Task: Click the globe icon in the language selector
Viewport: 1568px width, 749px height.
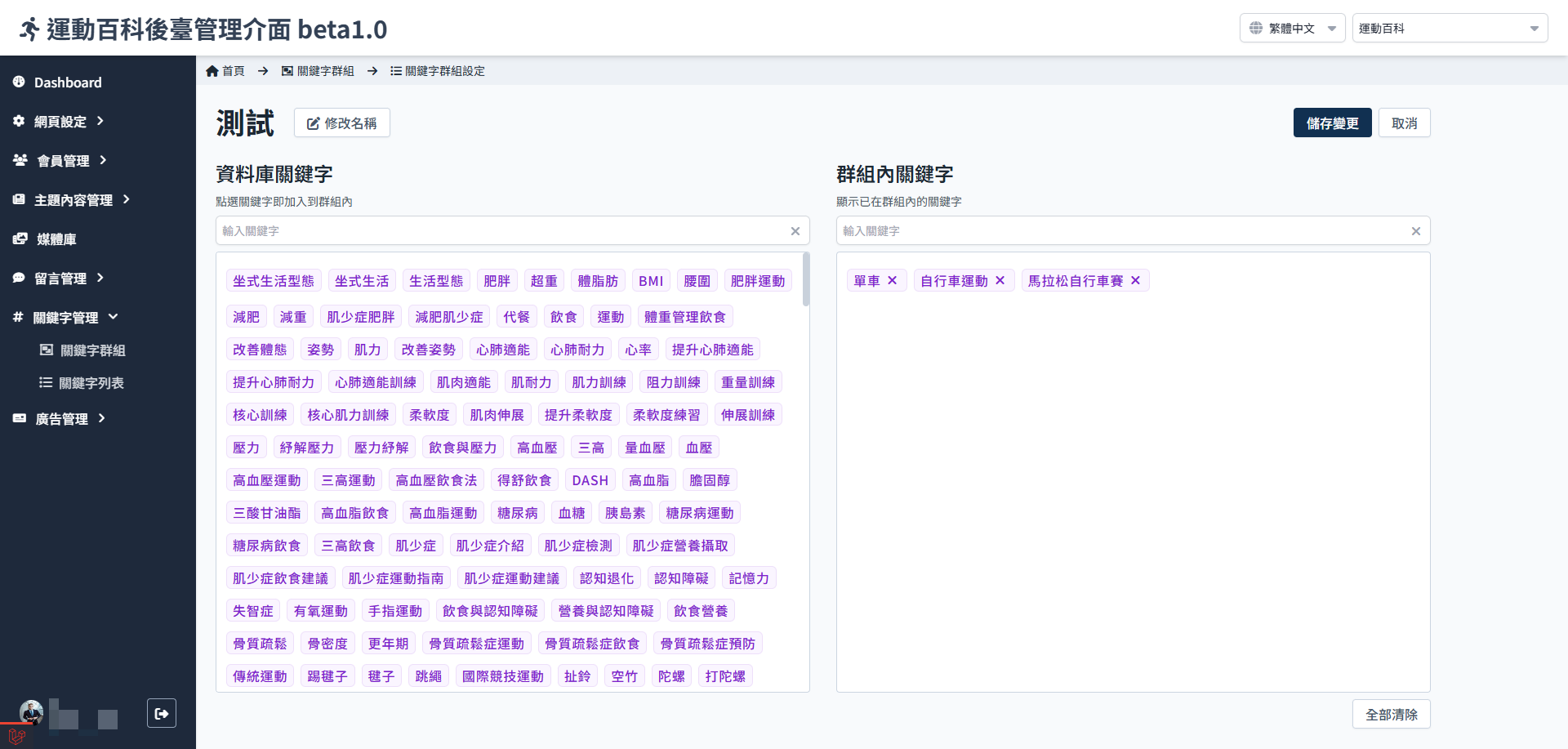Action: point(1256,28)
